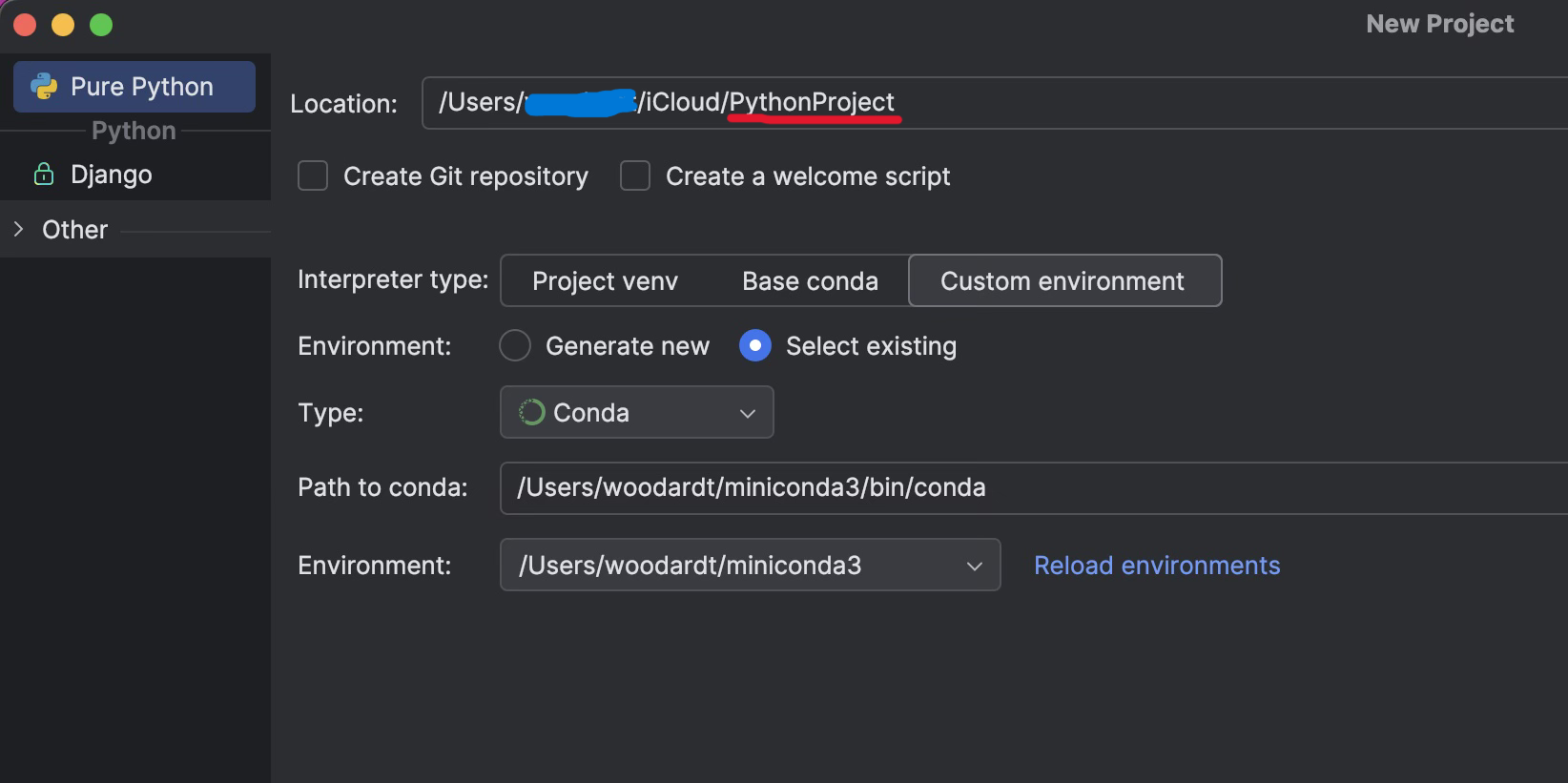Click the New Project window title

coord(1439,24)
